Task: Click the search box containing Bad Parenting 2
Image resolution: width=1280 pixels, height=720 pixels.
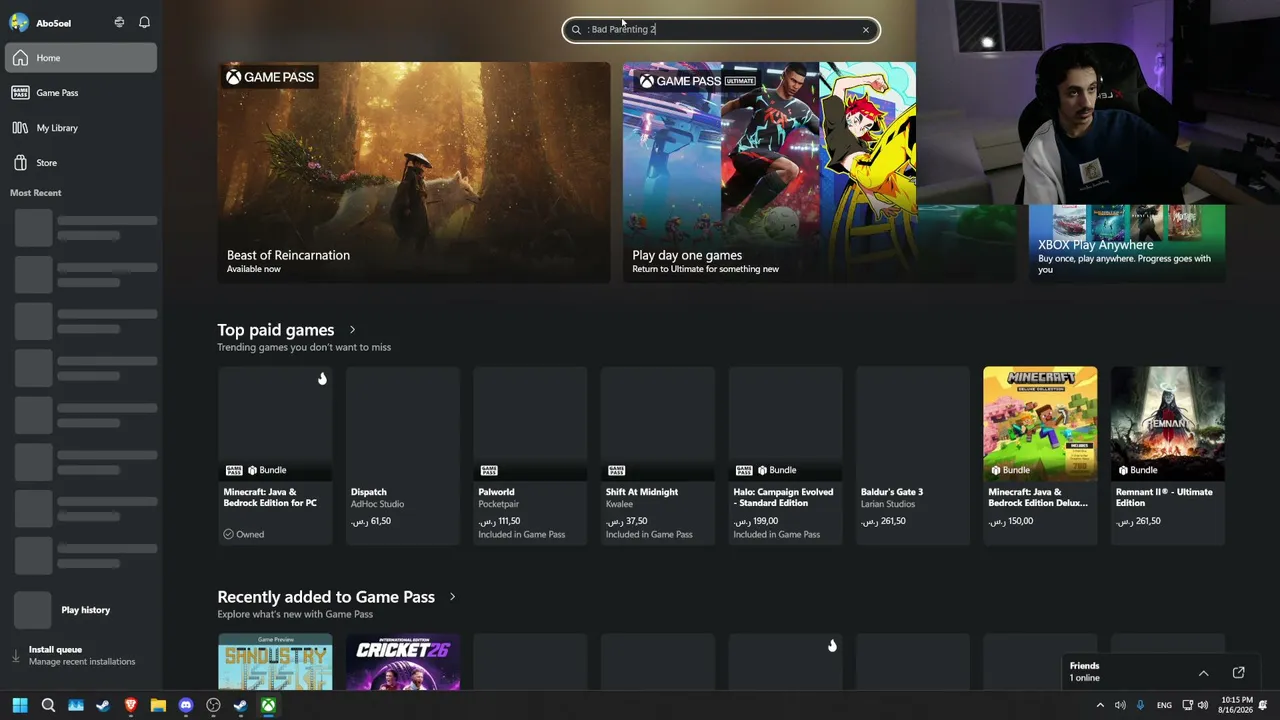Action: [721, 30]
